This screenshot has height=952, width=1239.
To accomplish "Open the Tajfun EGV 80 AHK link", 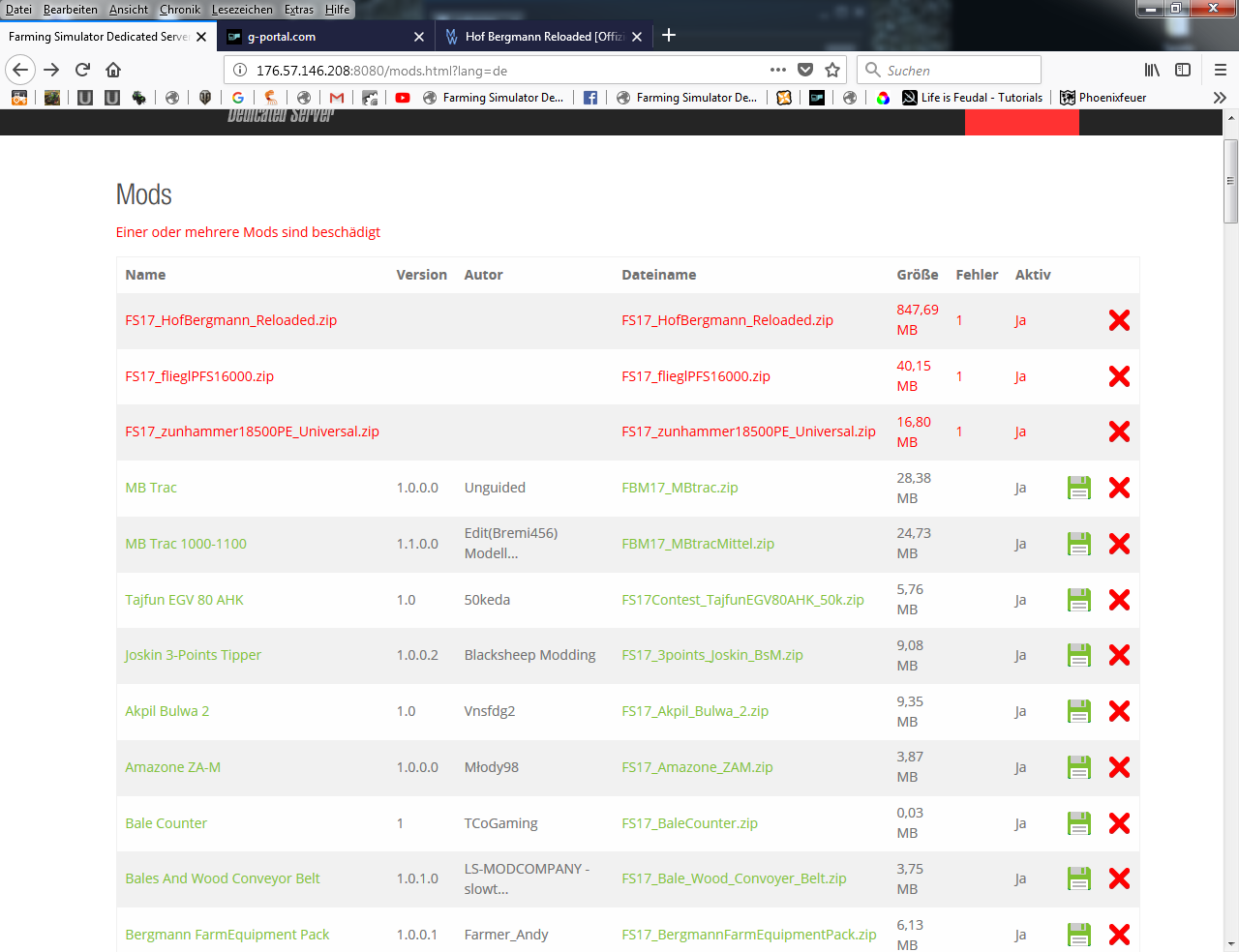I will [184, 600].
